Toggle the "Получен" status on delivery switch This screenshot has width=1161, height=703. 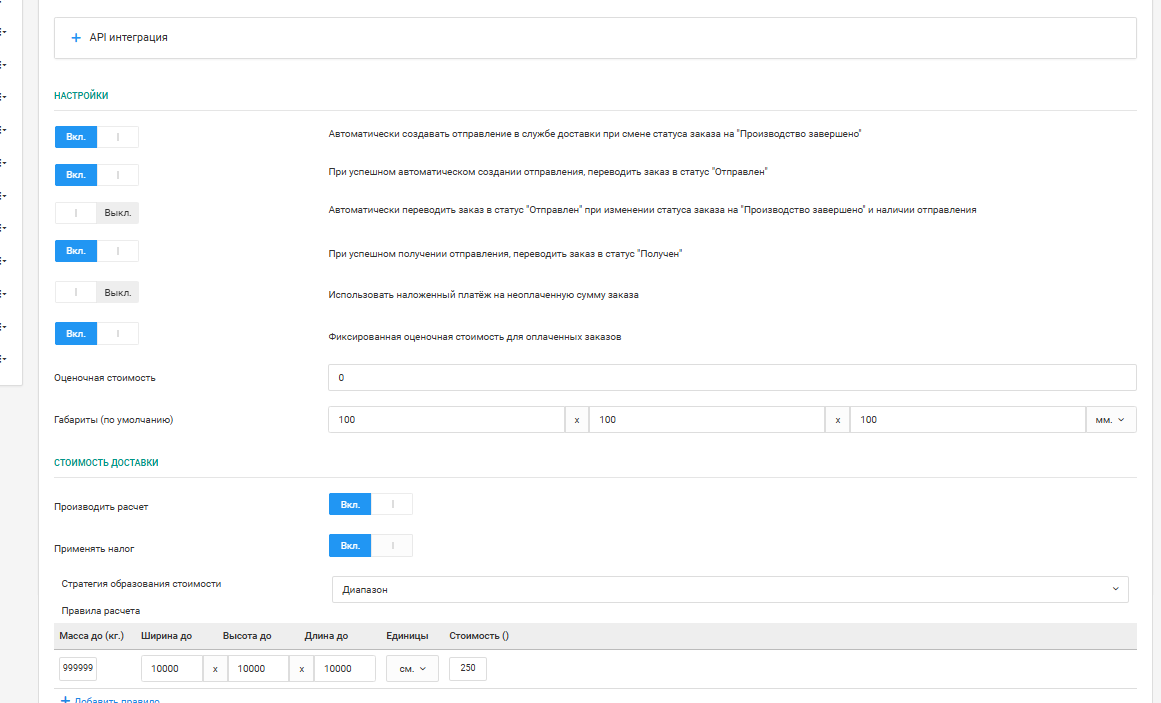(x=96, y=251)
